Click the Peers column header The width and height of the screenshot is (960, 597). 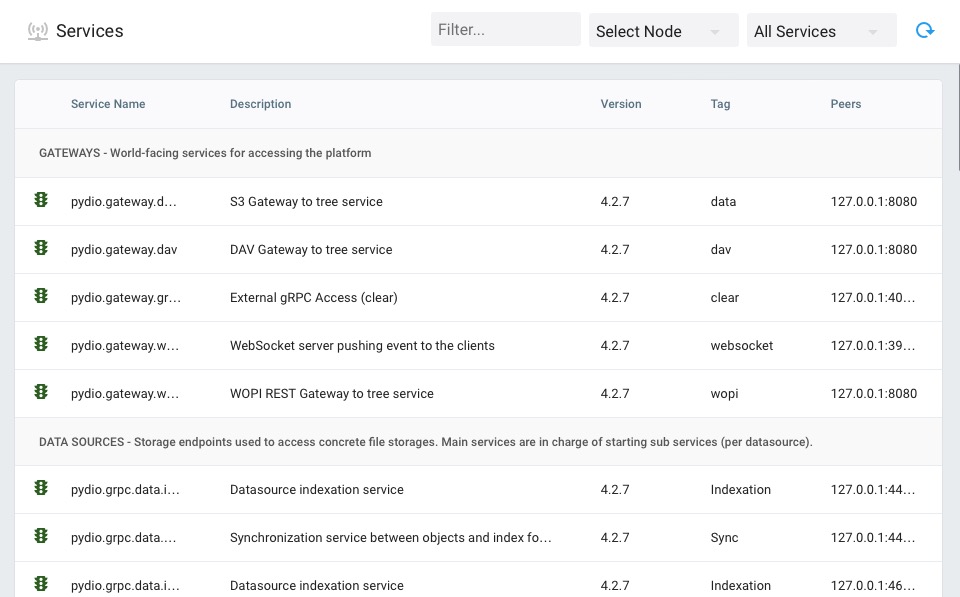click(846, 104)
